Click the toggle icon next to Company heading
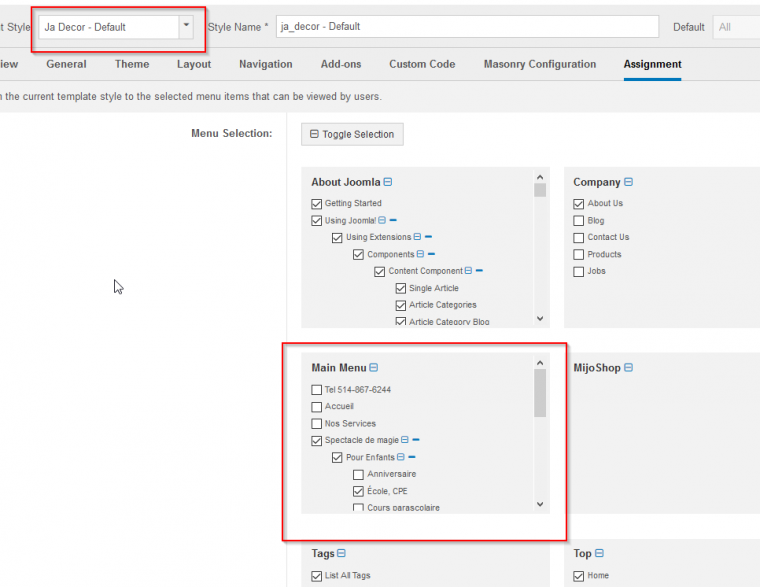Viewport: 760px width, 587px height. tap(629, 183)
